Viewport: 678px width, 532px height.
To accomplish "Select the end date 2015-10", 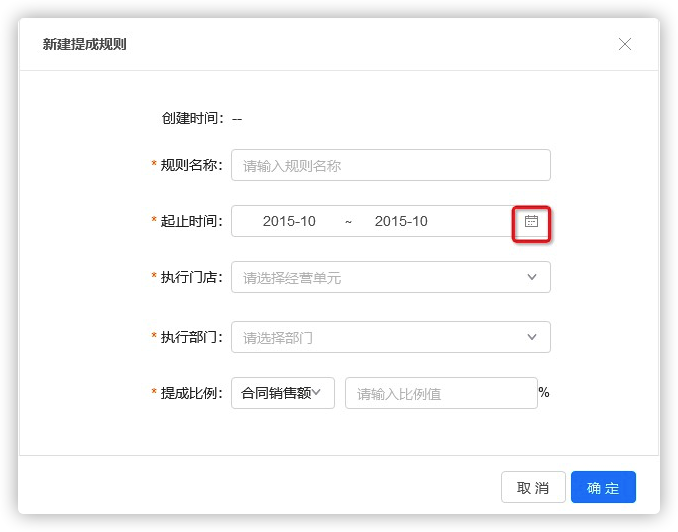I will pyautogui.click(x=401, y=221).
